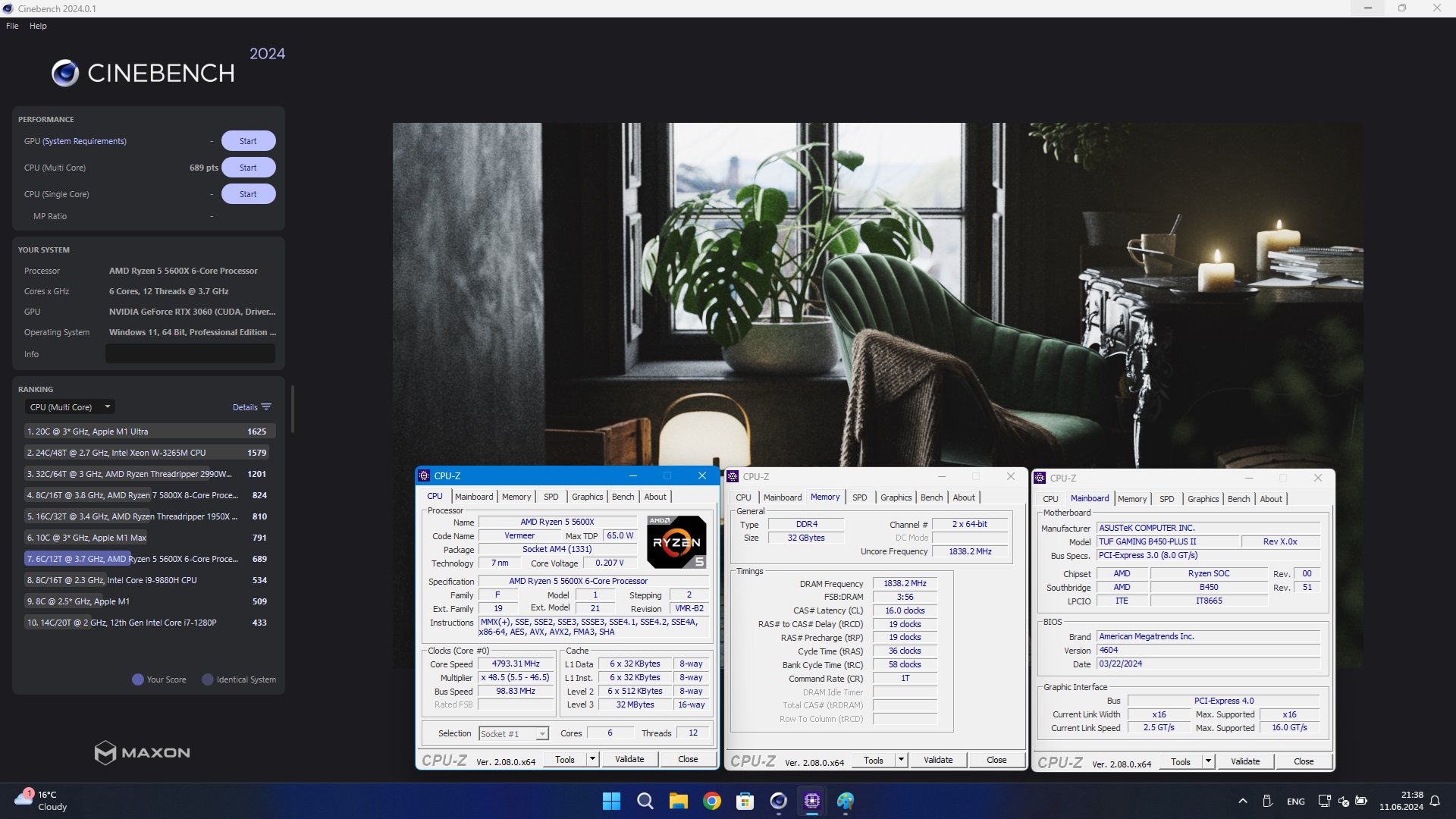1456x819 pixels.
Task: Expand Tools dropdown arrow in Memory CPU-Z
Action: [902, 760]
